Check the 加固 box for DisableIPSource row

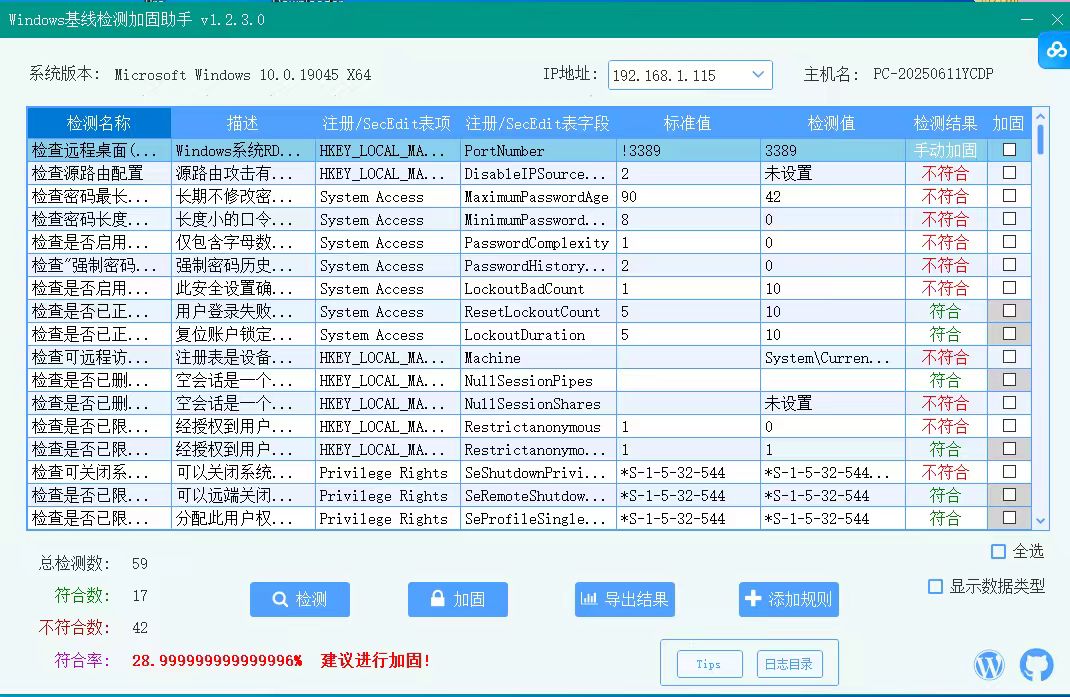1009,173
